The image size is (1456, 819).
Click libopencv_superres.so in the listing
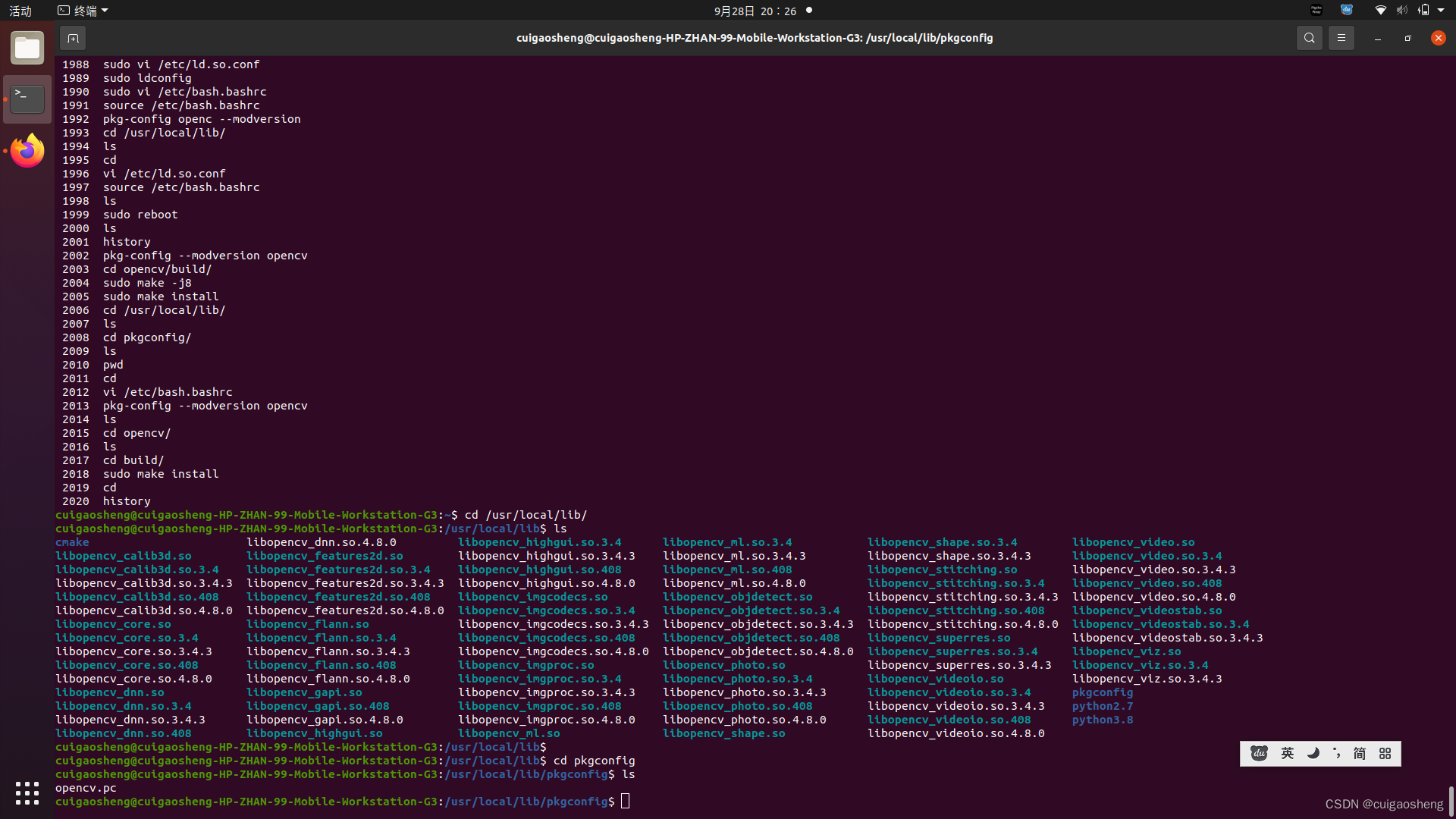click(x=939, y=638)
